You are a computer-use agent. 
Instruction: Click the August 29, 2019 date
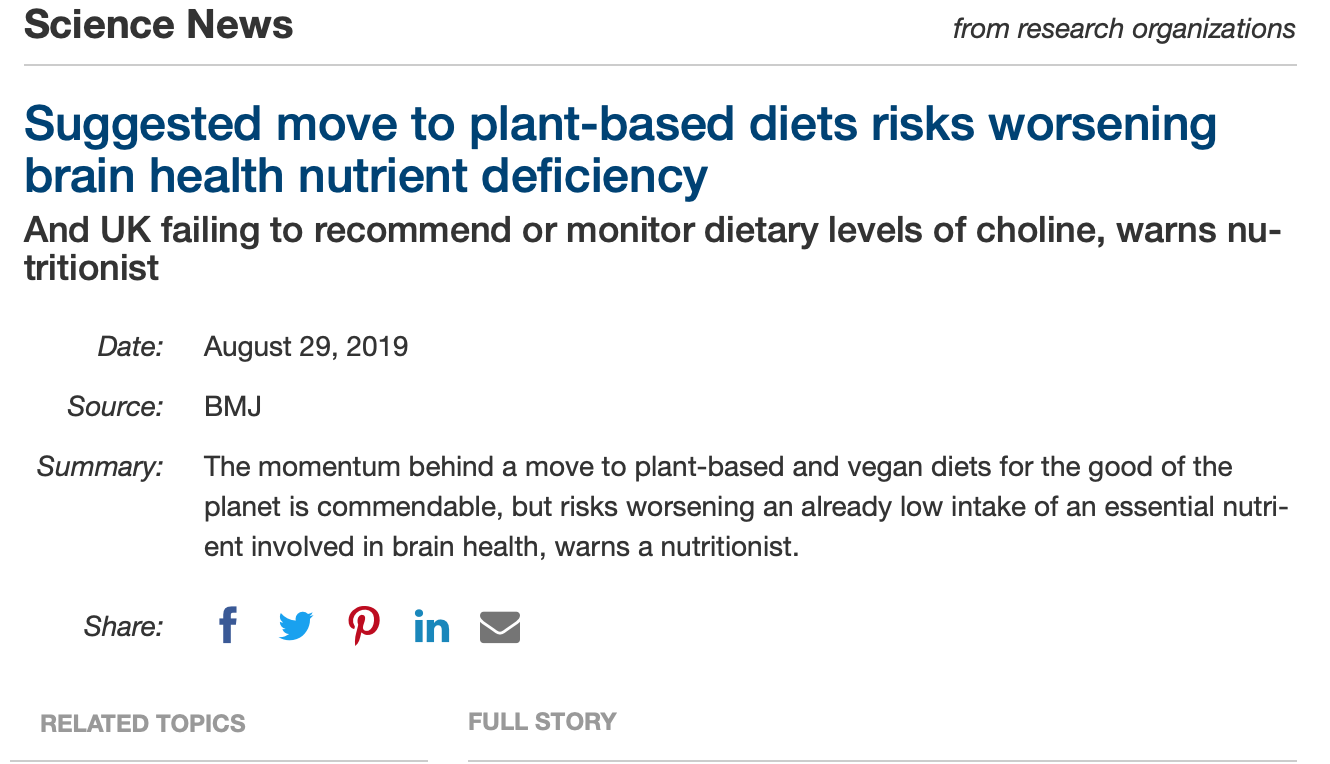tap(306, 347)
